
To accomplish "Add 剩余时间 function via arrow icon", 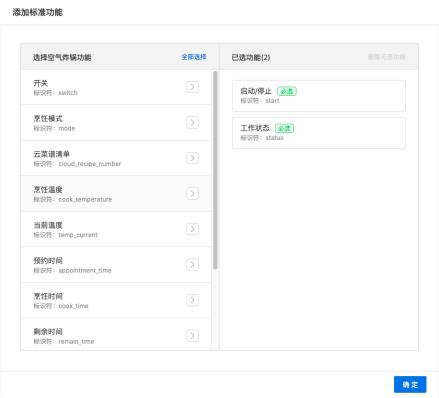I will 192,336.
